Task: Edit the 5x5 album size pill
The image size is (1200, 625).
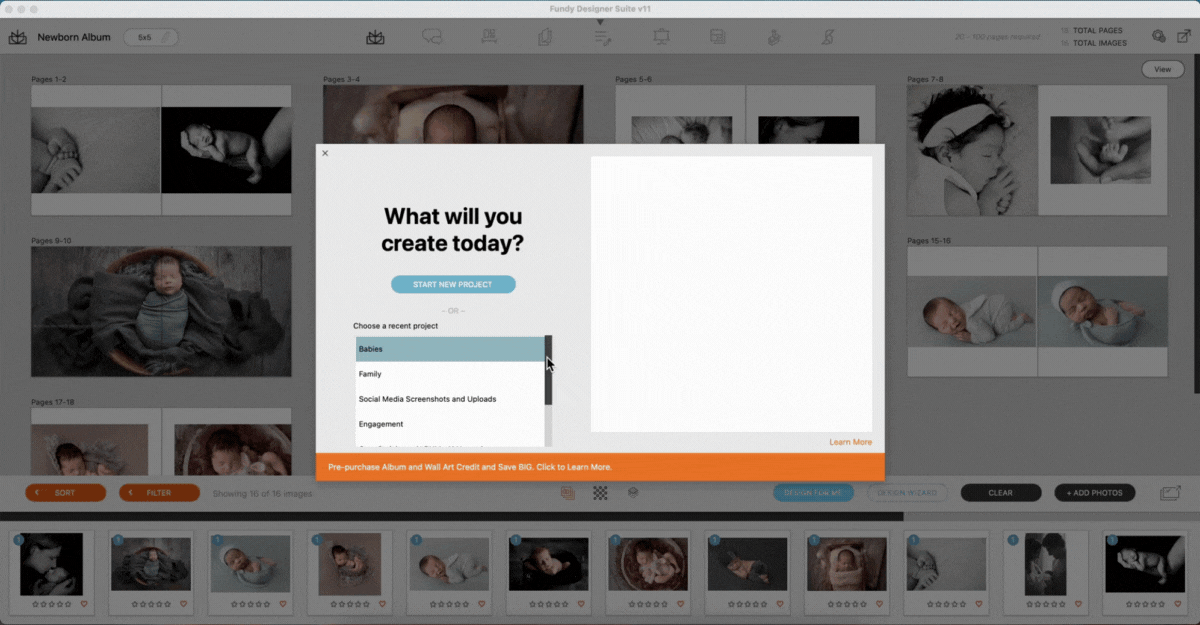Action: (x=152, y=37)
